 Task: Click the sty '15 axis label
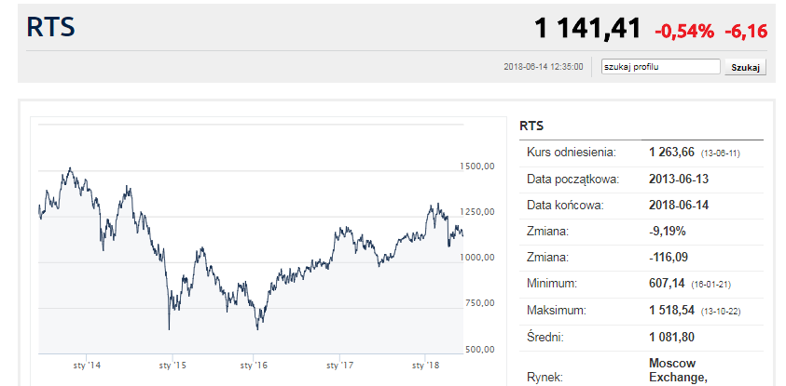(x=171, y=366)
